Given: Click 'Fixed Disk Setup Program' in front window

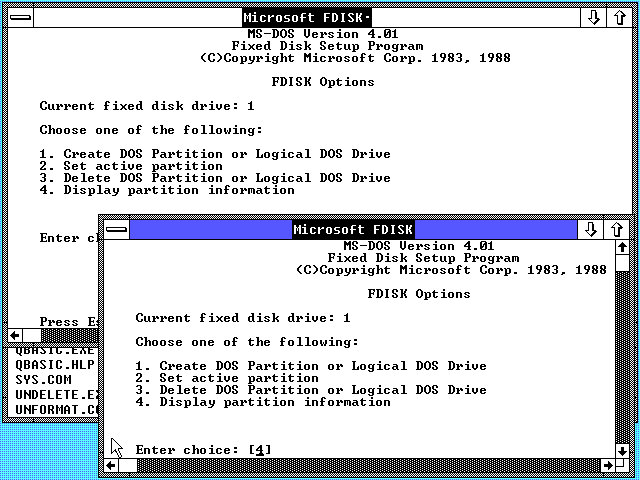Looking at the screenshot, I should (x=423, y=258).
